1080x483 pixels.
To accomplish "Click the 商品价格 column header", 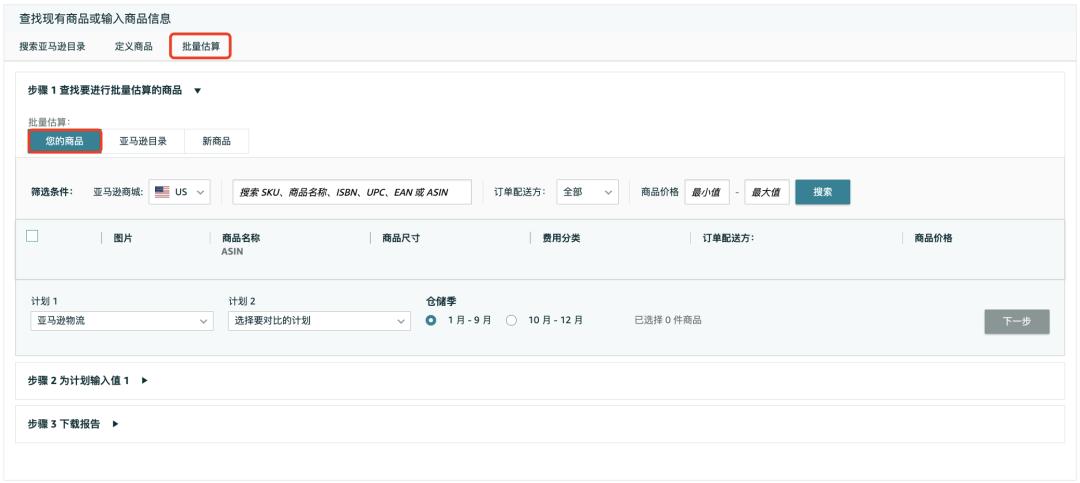I will point(933,238).
